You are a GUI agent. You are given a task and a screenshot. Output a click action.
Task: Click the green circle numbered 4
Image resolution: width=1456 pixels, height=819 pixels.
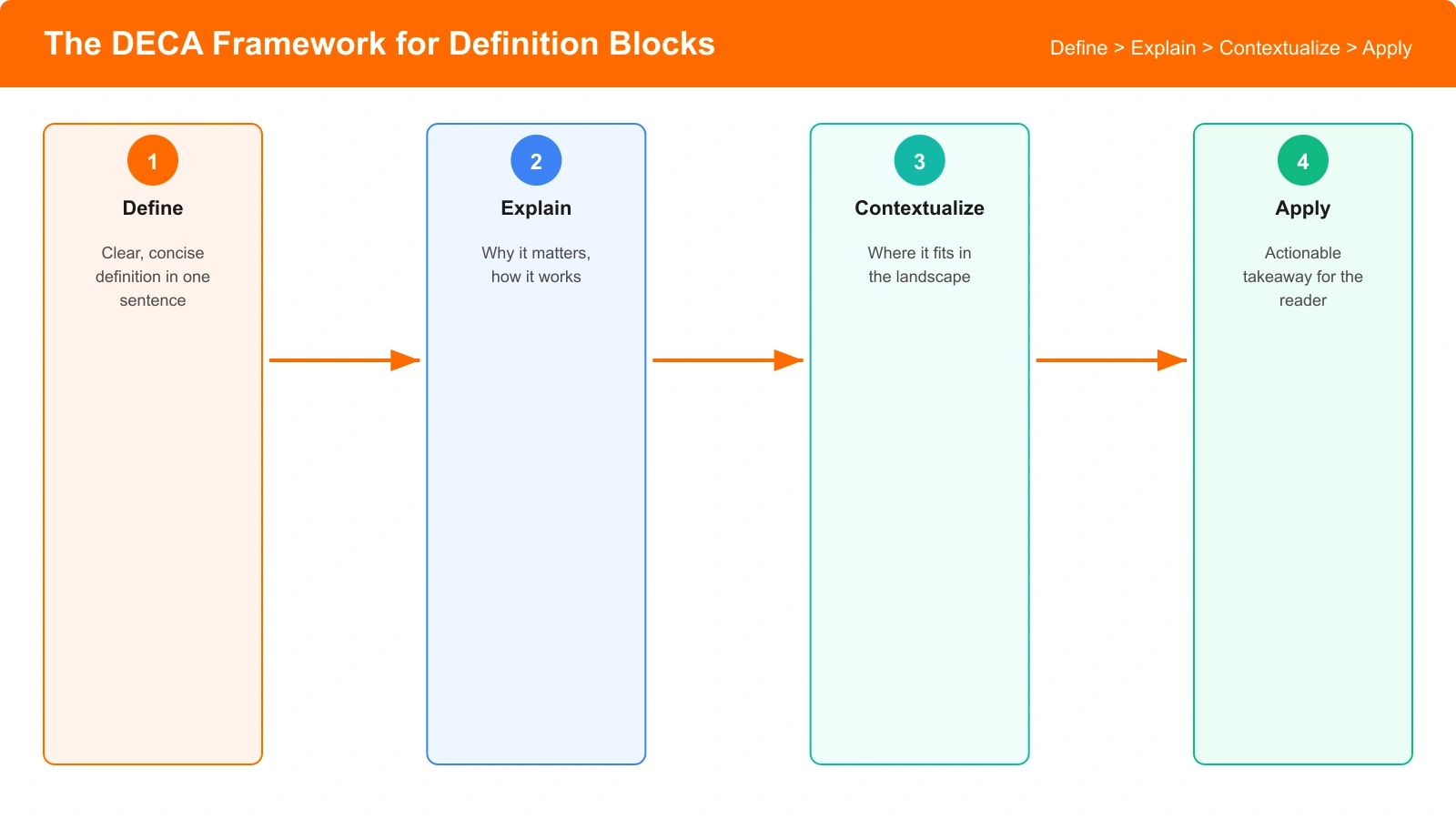coord(1302,159)
